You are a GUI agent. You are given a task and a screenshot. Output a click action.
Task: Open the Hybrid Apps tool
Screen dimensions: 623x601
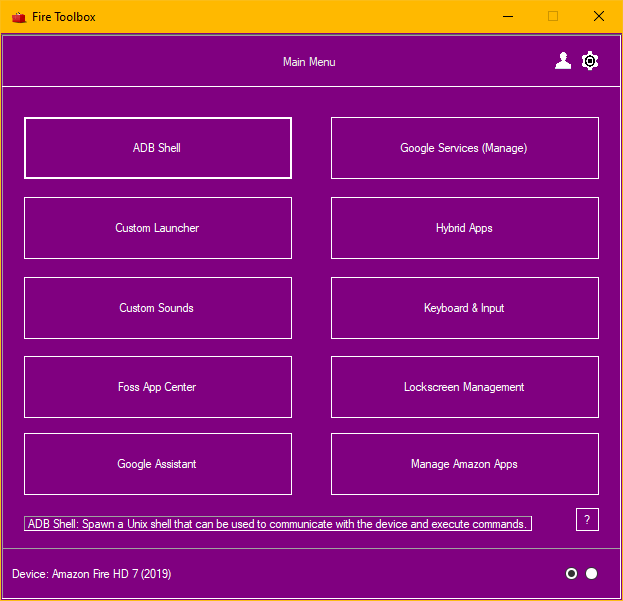(x=464, y=228)
